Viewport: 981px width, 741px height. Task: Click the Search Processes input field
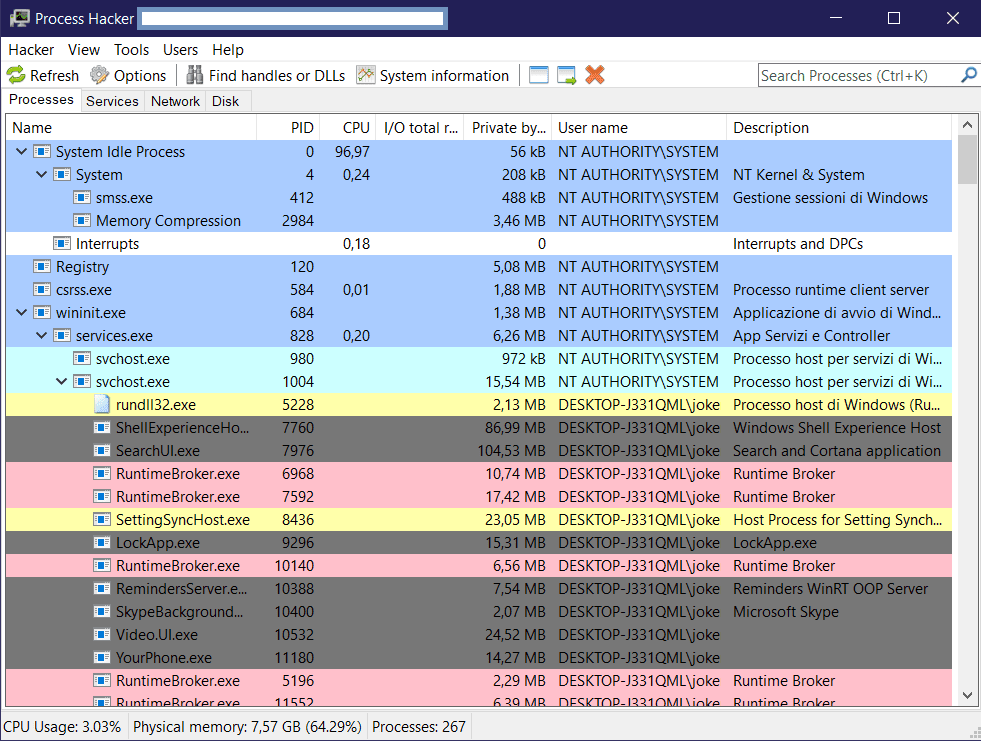(857, 75)
